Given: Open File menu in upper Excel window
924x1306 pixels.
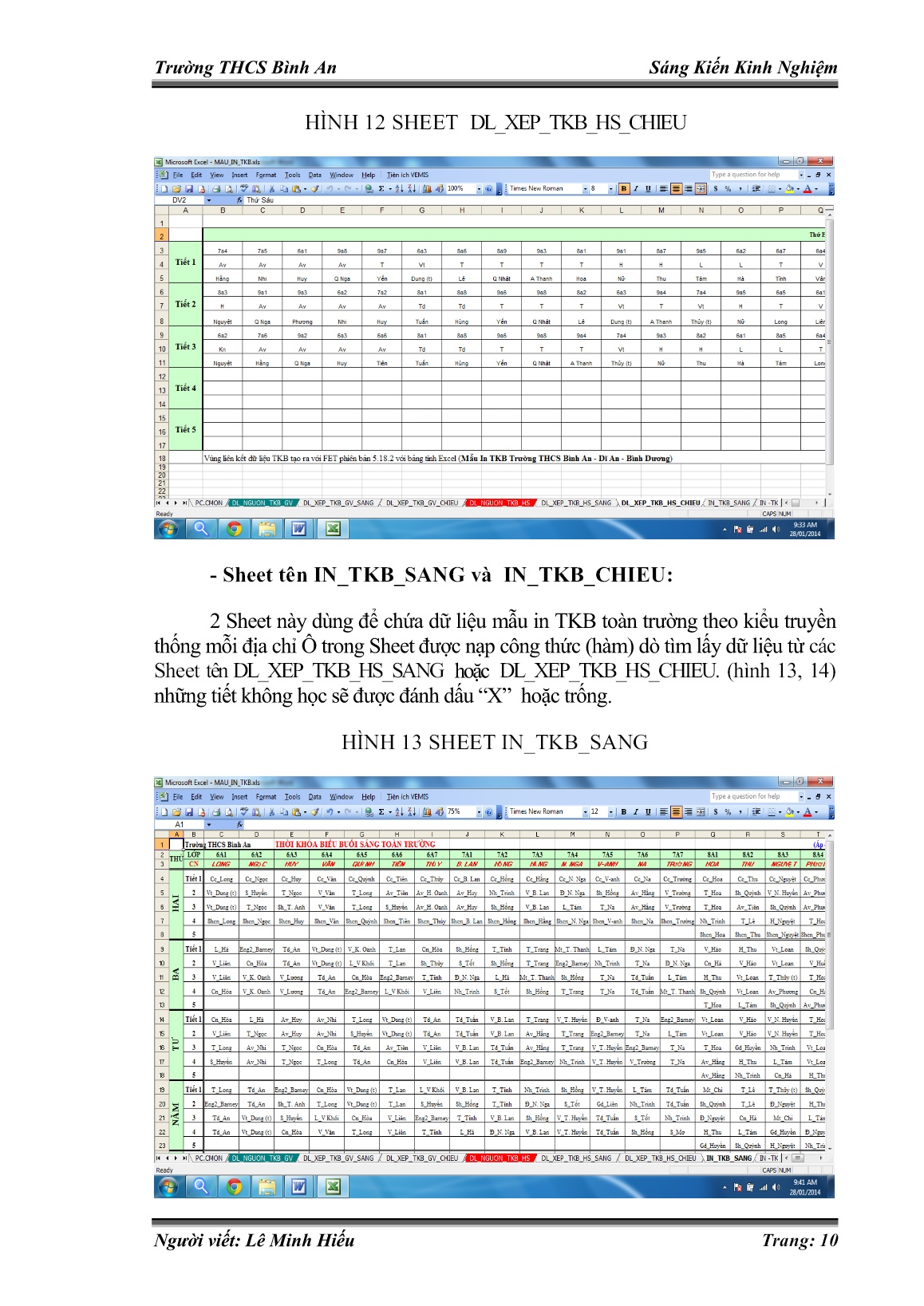Looking at the screenshot, I should [x=178, y=175].
